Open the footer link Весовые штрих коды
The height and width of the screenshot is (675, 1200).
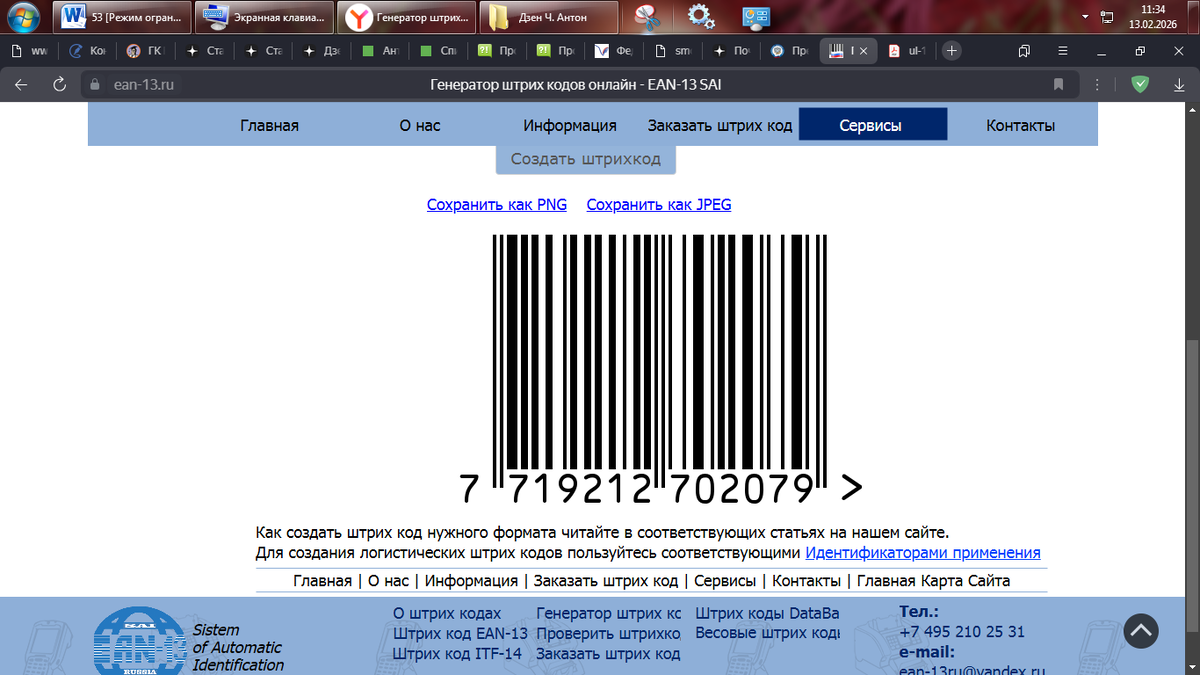click(x=767, y=634)
